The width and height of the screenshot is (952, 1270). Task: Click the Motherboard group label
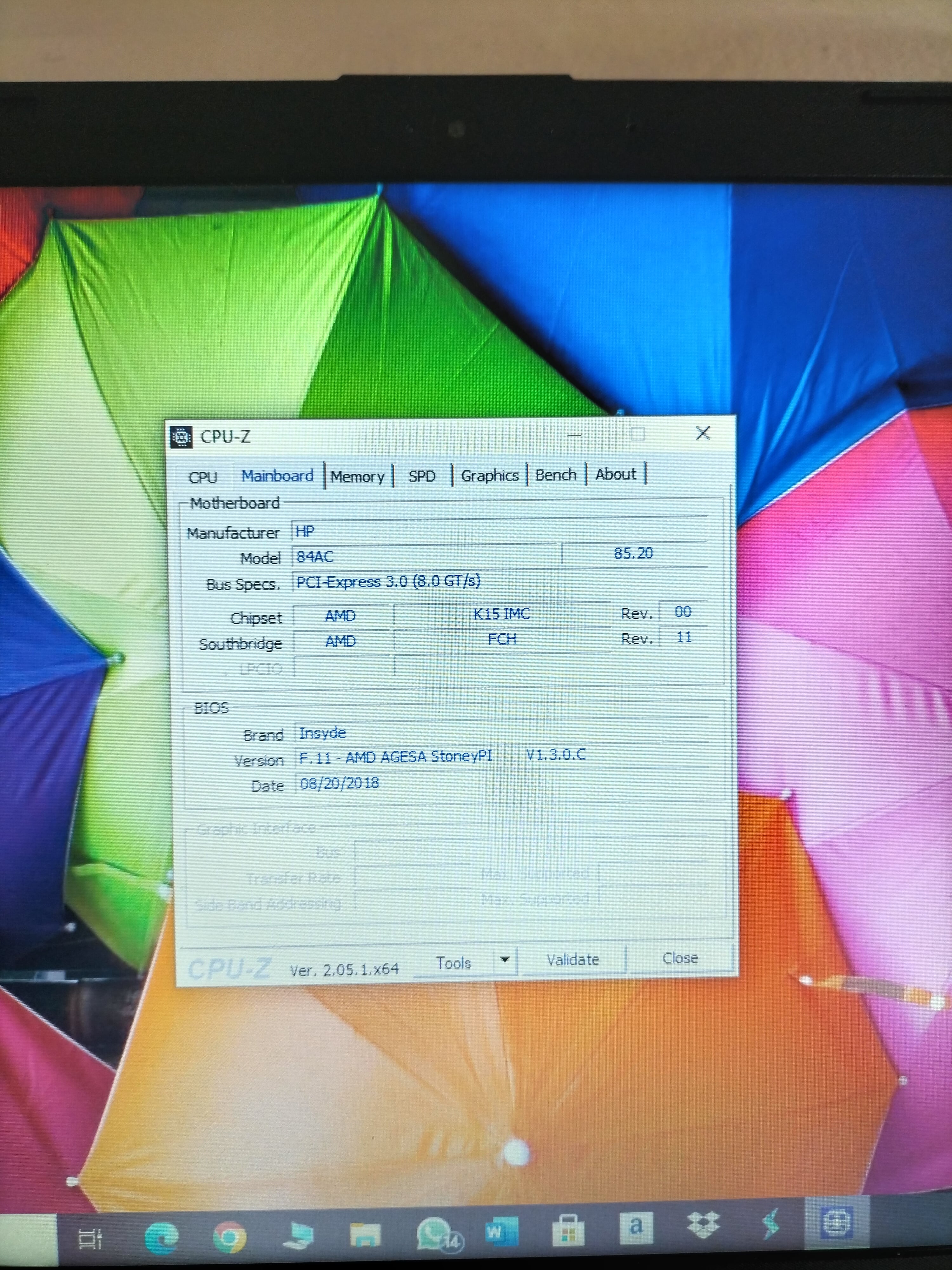[235, 504]
